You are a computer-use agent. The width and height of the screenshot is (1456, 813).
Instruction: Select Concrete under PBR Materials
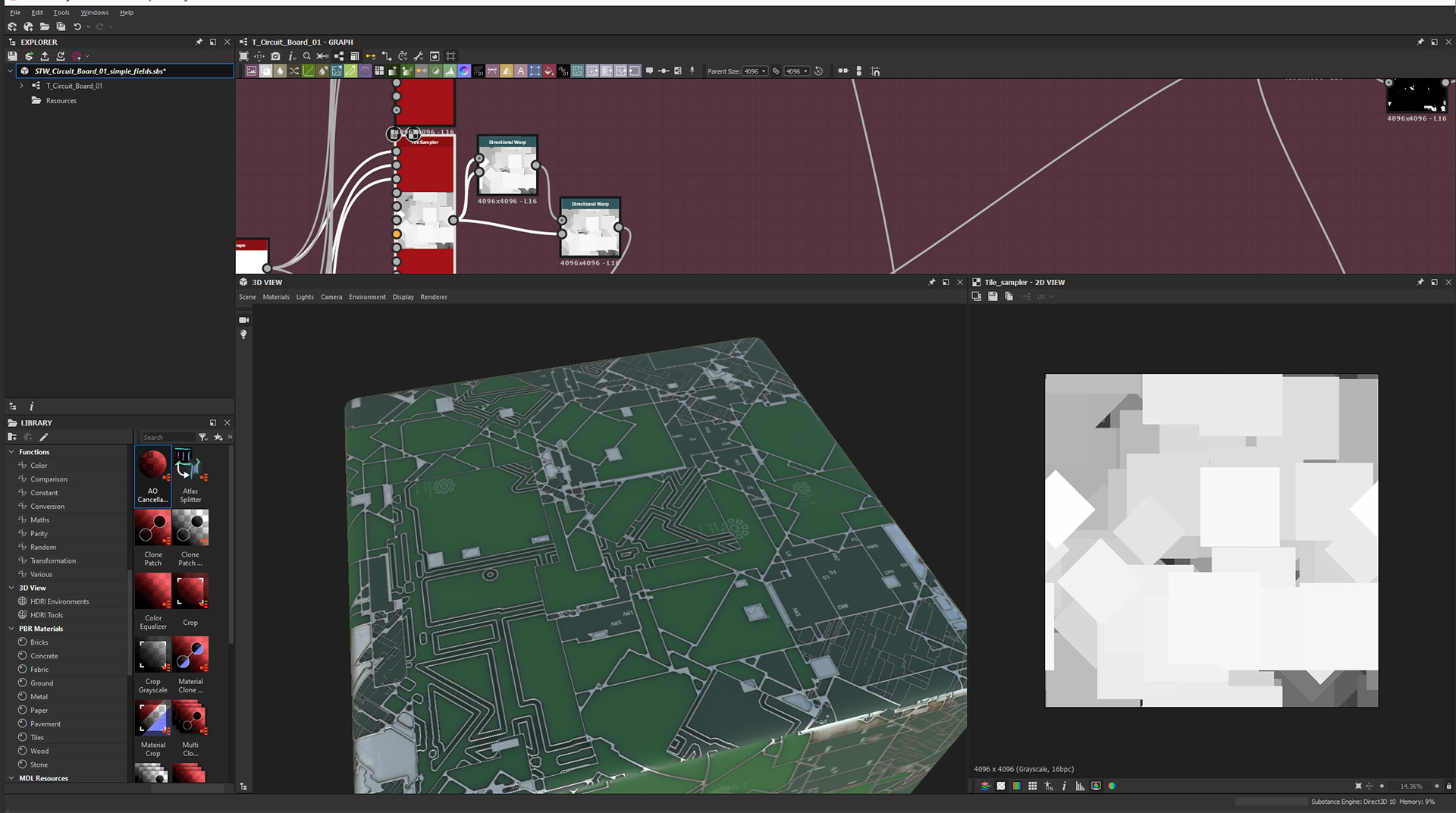point(44,656)
